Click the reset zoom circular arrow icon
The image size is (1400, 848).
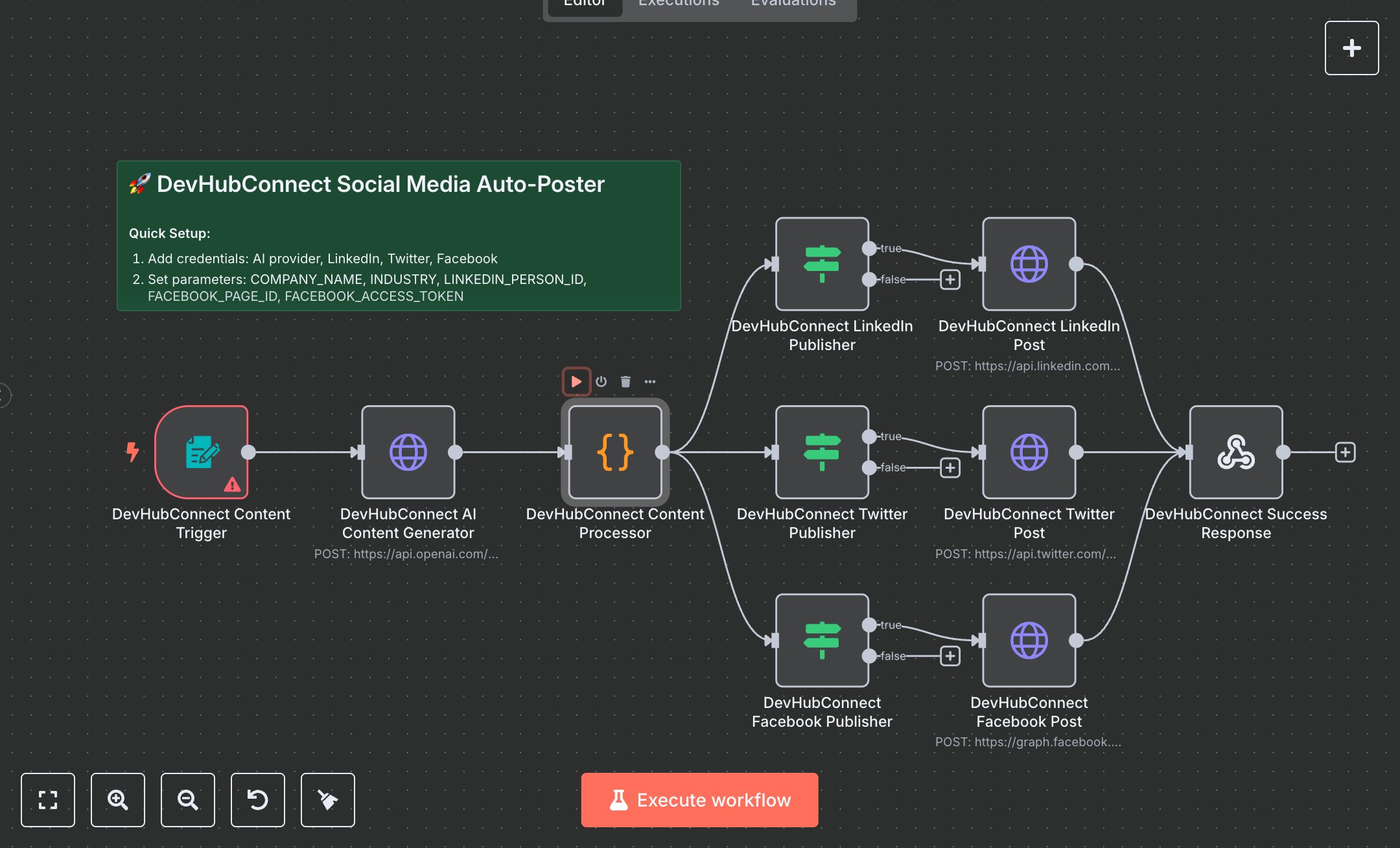pyautogui.click(x=258, y=800)
